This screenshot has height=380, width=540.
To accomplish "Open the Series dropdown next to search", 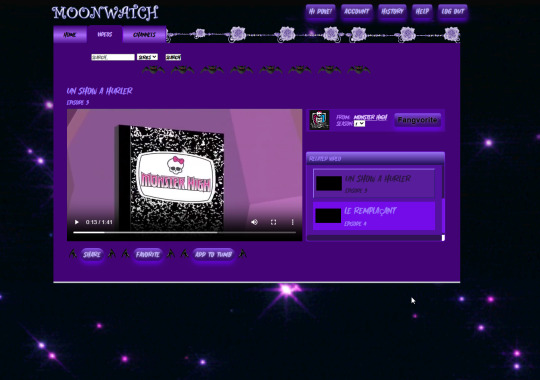I will pyautogui.click(x=147, y=57).
